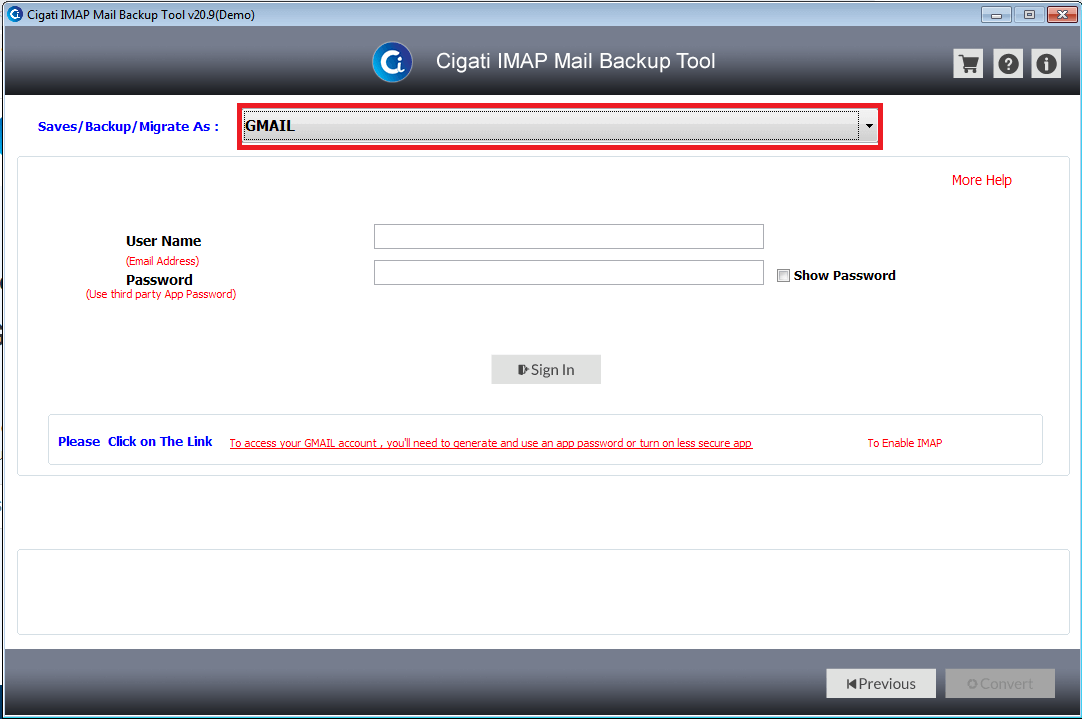Close the Cigati IMAP Backup window
This screenshot has width=1082, height=719.
tap(1062, 14)
